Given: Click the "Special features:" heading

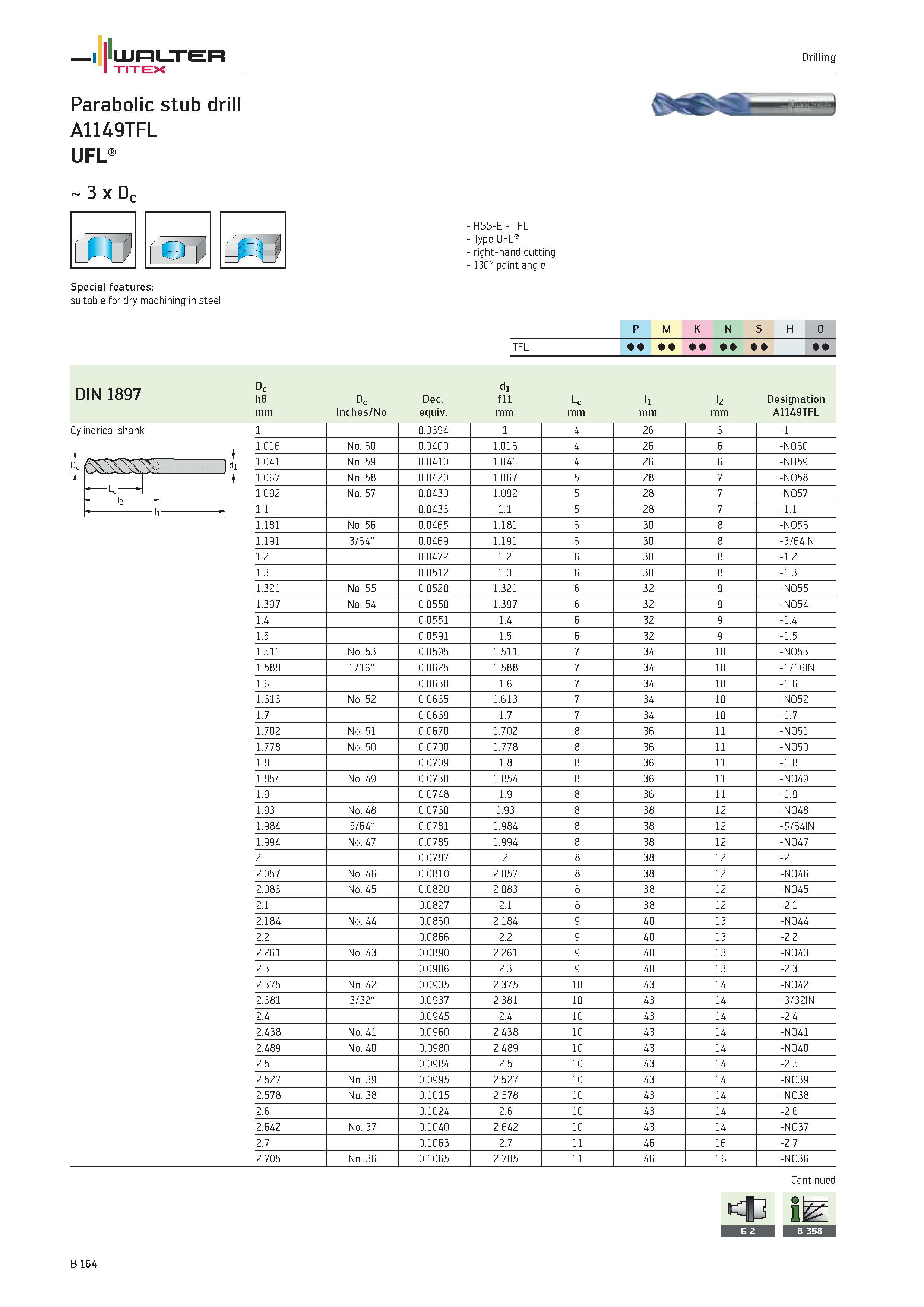Looking at the screenshot, I should tap(111, 287).
